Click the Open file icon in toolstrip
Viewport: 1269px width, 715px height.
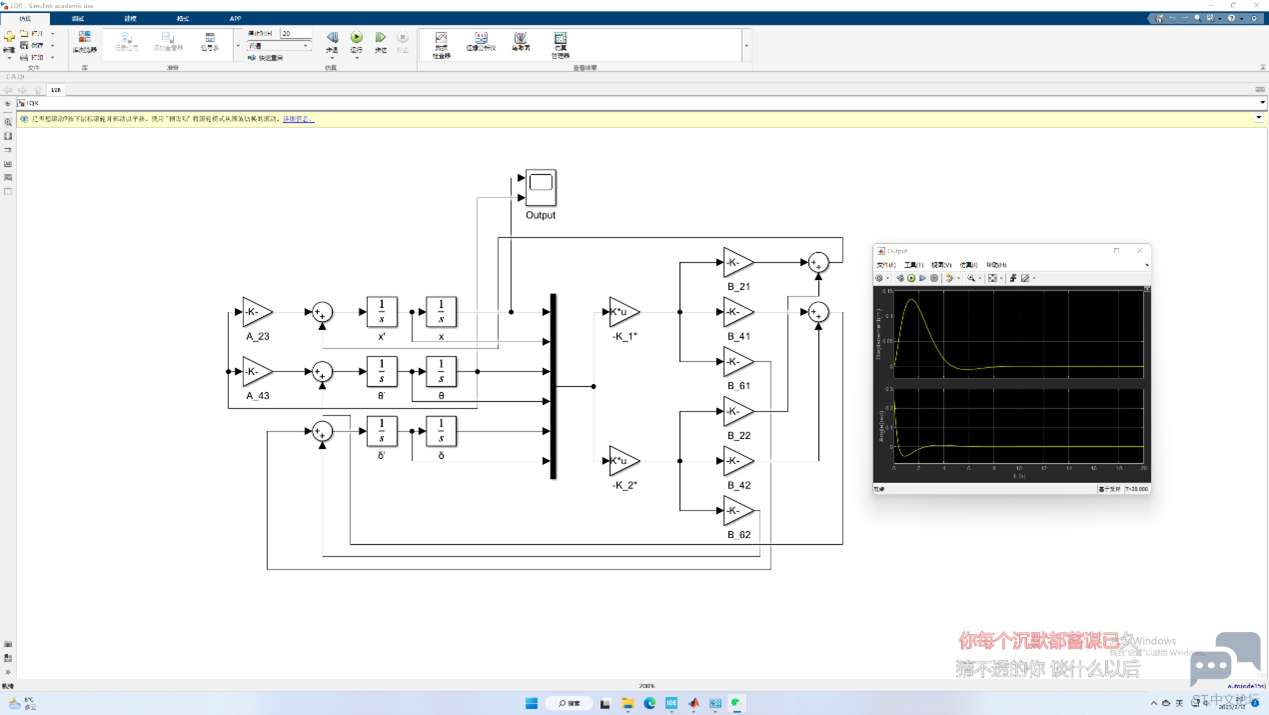pos(24,33)
